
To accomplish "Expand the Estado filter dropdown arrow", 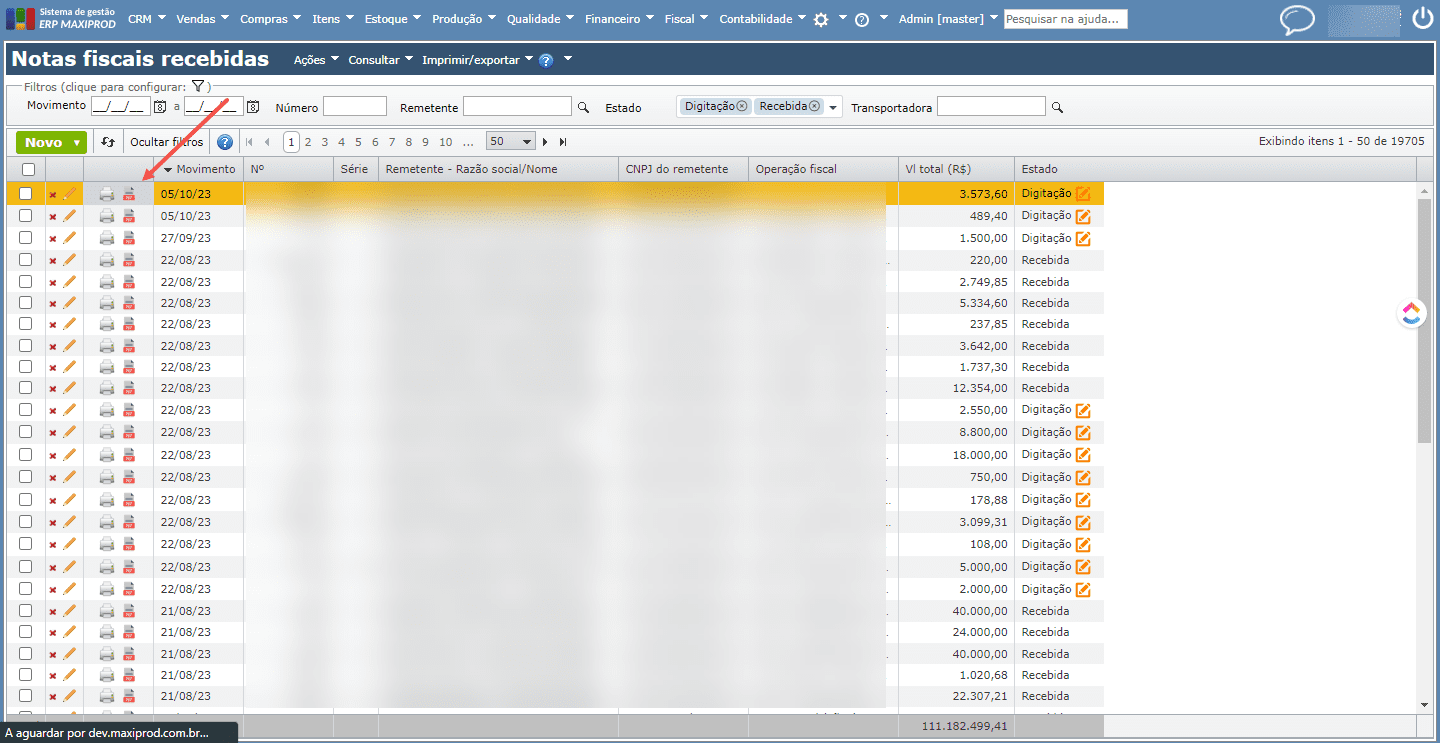I will [x=833, y=107].
